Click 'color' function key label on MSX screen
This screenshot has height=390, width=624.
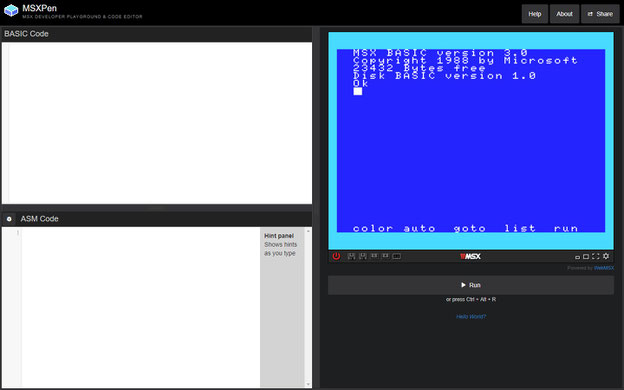(373, 228)
